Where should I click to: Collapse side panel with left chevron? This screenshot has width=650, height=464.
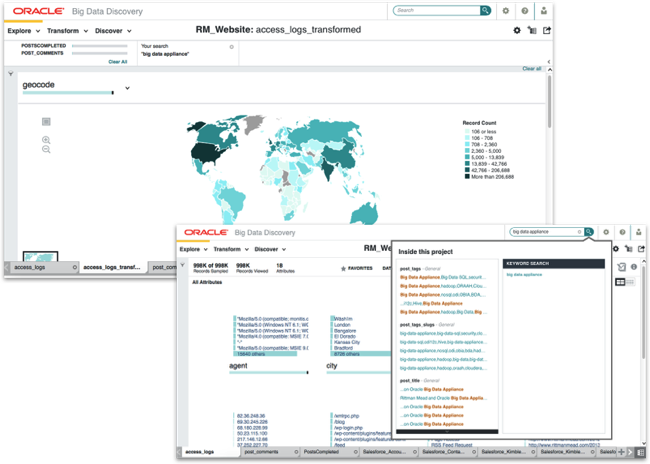click(549, 62)
